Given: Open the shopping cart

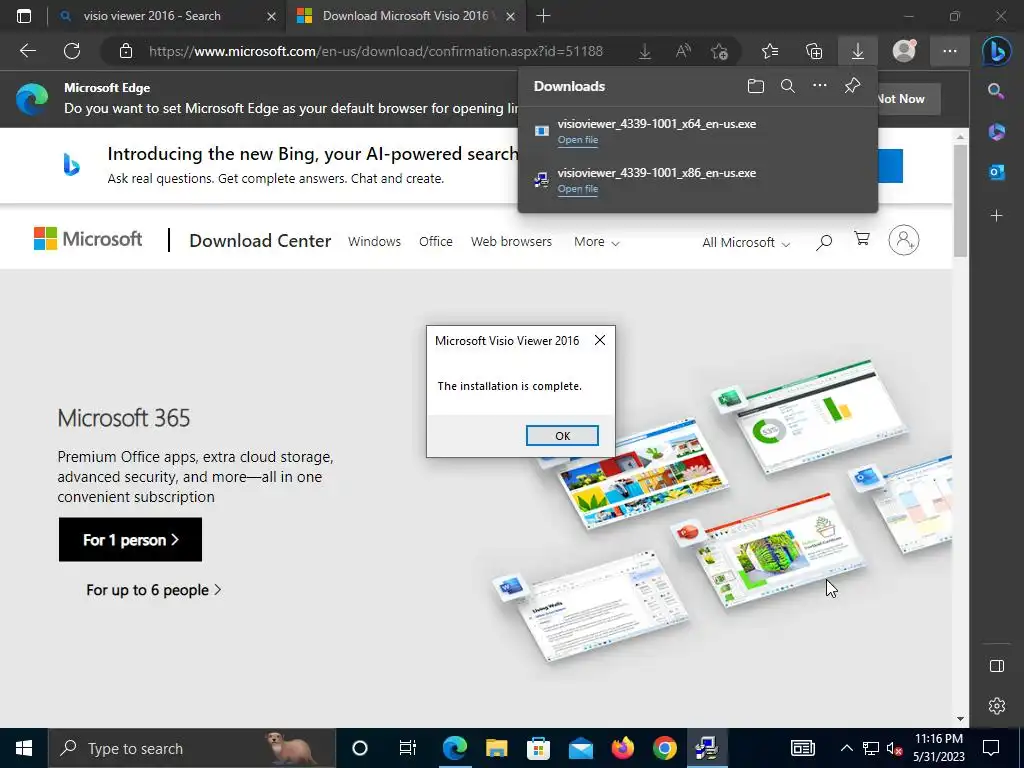Looking at the screenshot, I should [862, 240].
